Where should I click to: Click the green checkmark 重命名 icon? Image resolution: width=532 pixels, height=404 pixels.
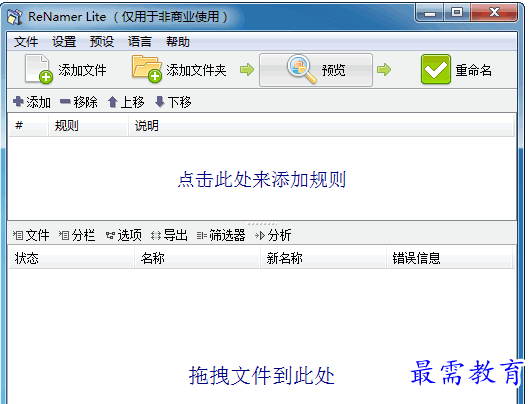click(436, 69)
